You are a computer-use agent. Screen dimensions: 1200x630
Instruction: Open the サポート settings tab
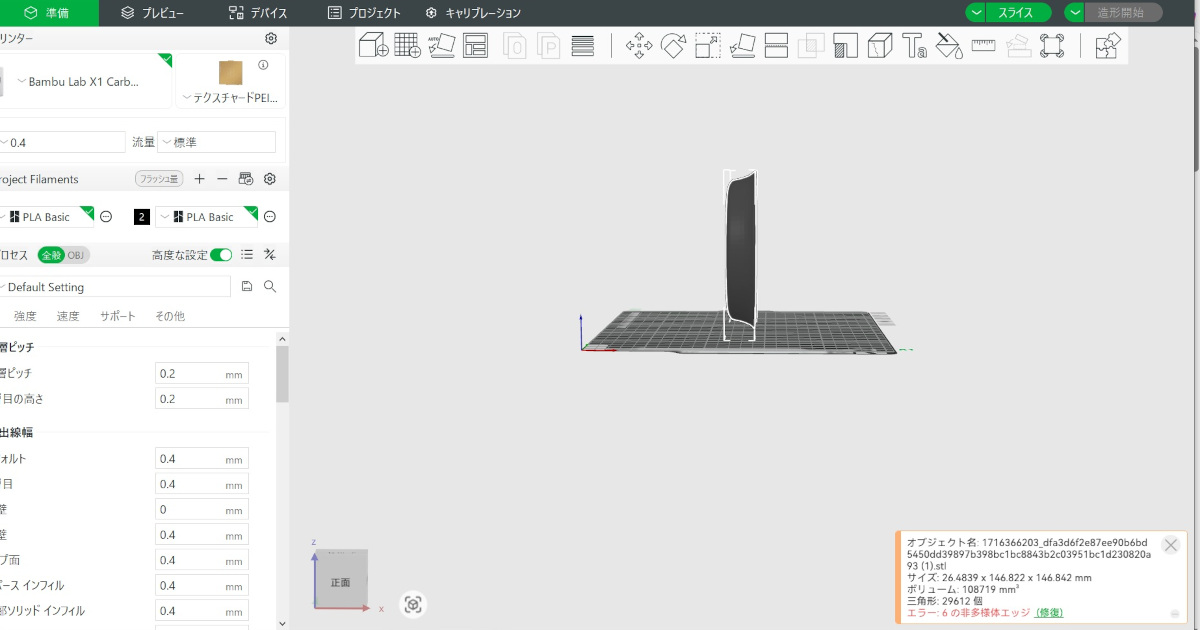coord(117,316)
